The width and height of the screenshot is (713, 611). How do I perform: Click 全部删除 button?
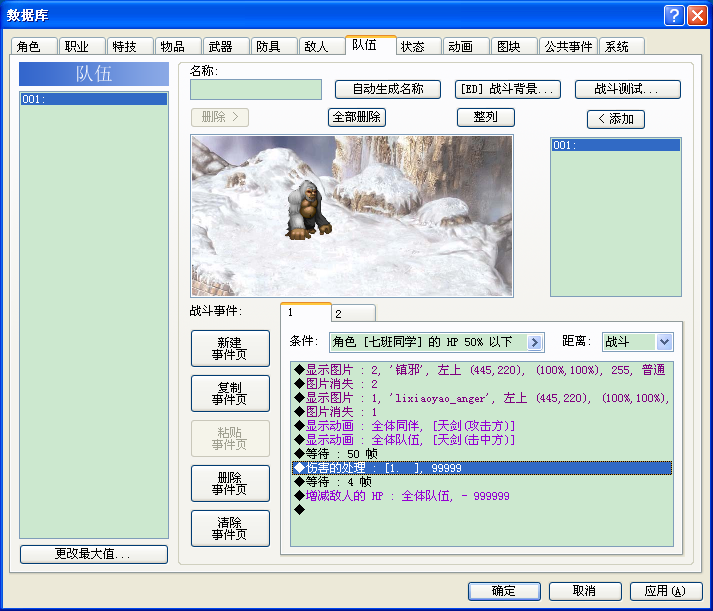pyautogui.click(x=357, y=117)
